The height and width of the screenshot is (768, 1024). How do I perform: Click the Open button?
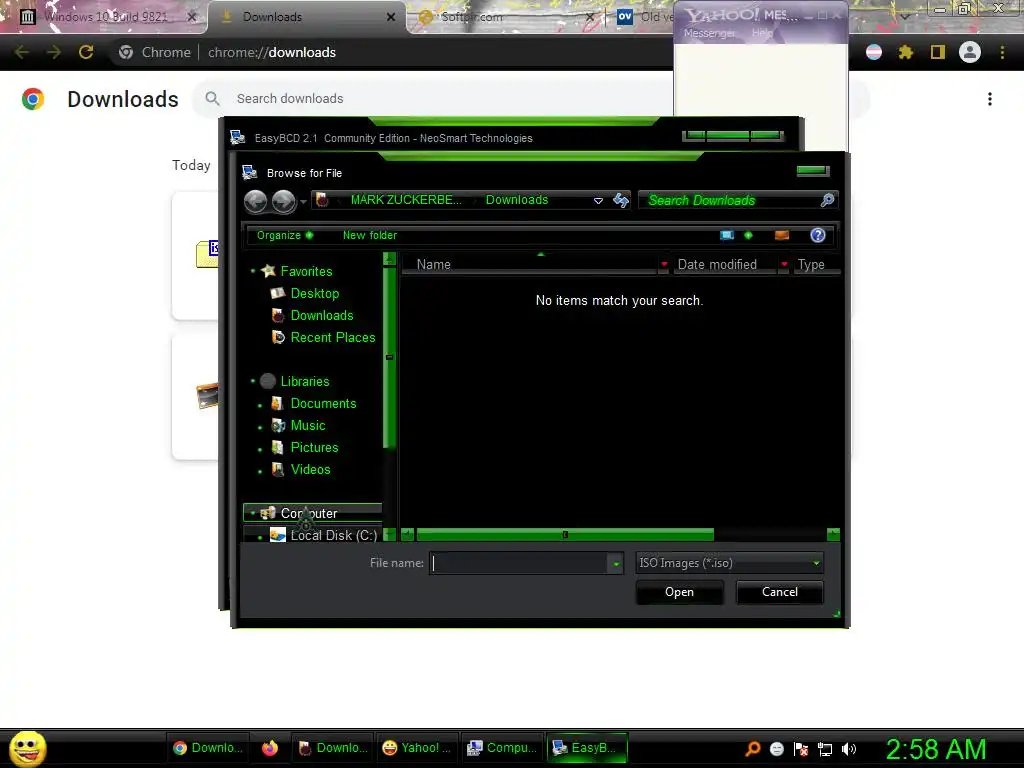point(679,592)
